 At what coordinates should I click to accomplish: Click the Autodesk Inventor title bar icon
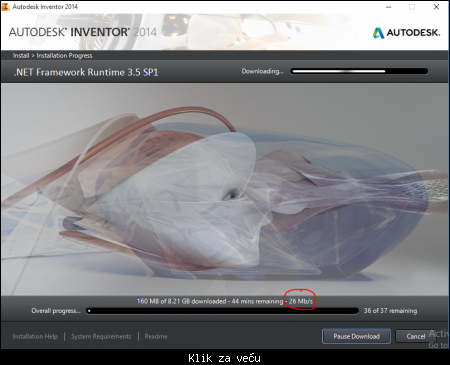(x=6, y=6)
